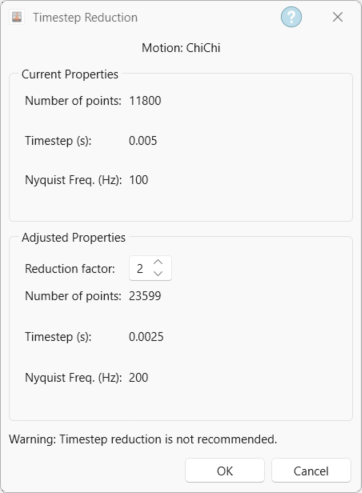Click the current Nyquist frequency value 100

[139, 180]
